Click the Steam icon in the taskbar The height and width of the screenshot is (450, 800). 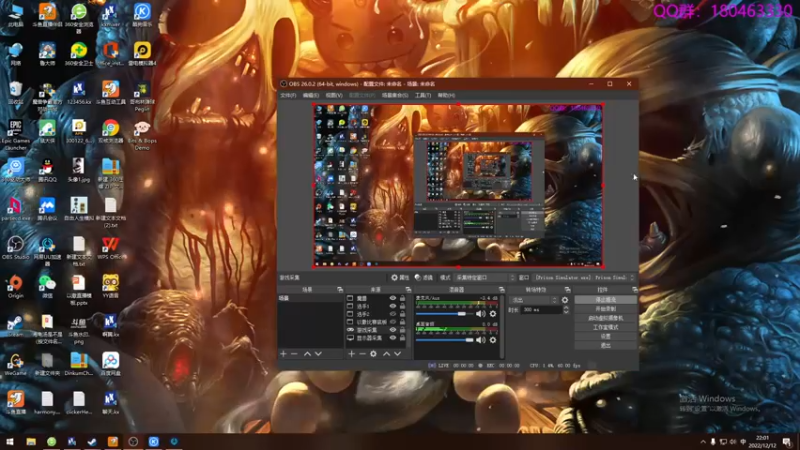point(92,442)
